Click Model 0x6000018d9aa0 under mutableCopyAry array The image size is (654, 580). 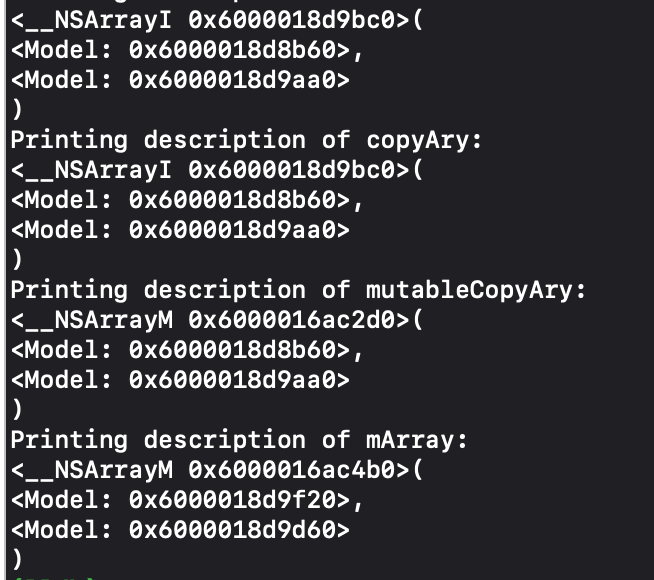tap(180, 380)
